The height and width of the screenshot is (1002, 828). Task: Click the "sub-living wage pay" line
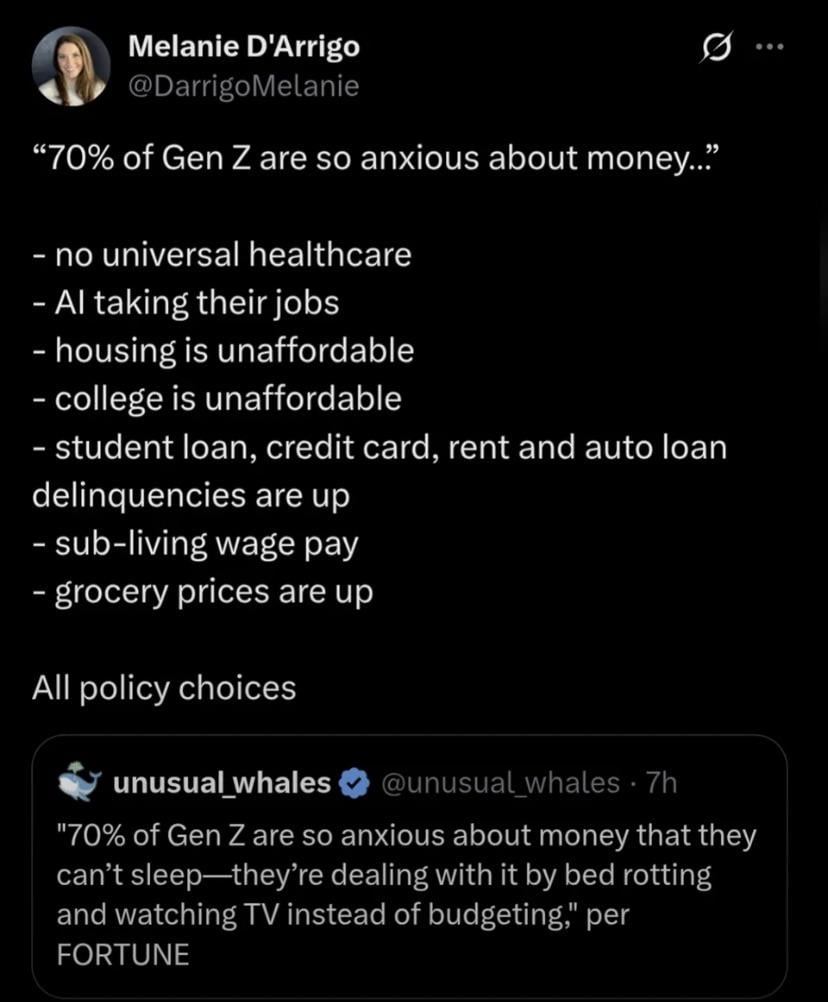click(195, 544)
